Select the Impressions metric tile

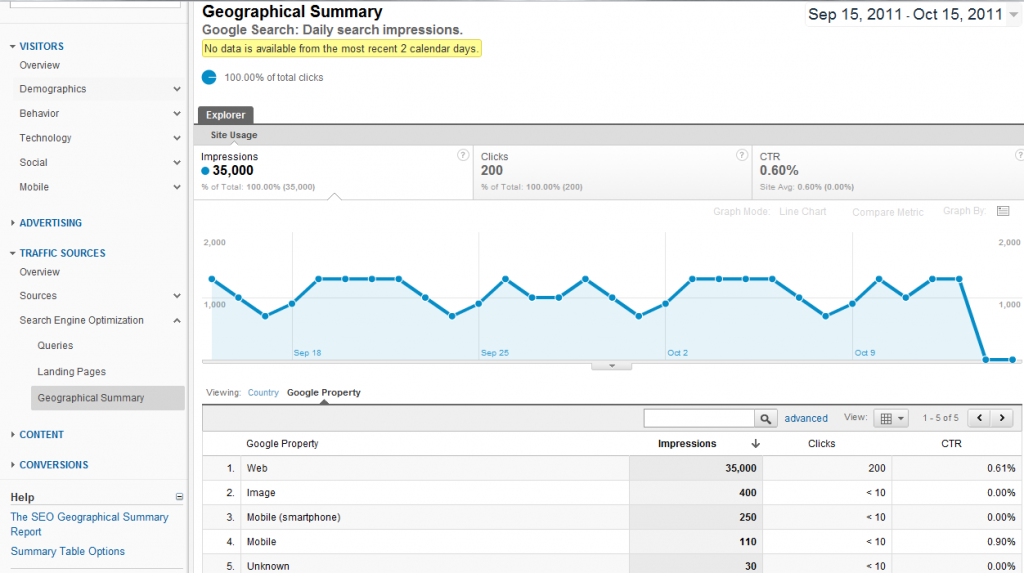[334, 172]
